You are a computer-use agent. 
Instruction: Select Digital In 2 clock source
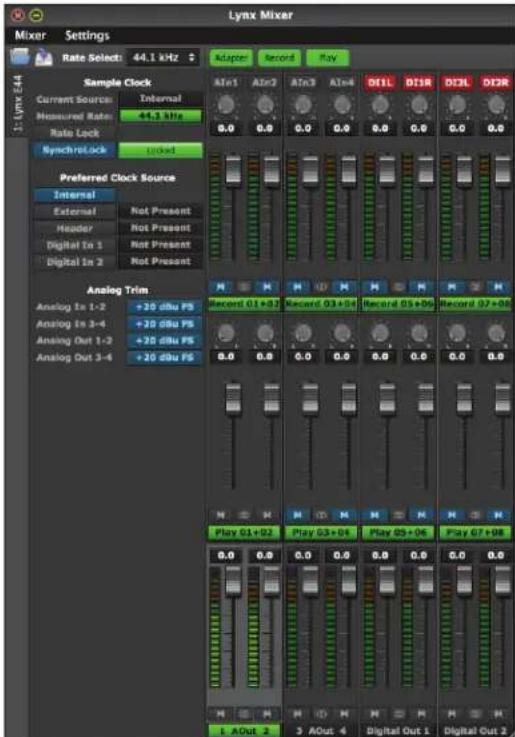(74, 262)
